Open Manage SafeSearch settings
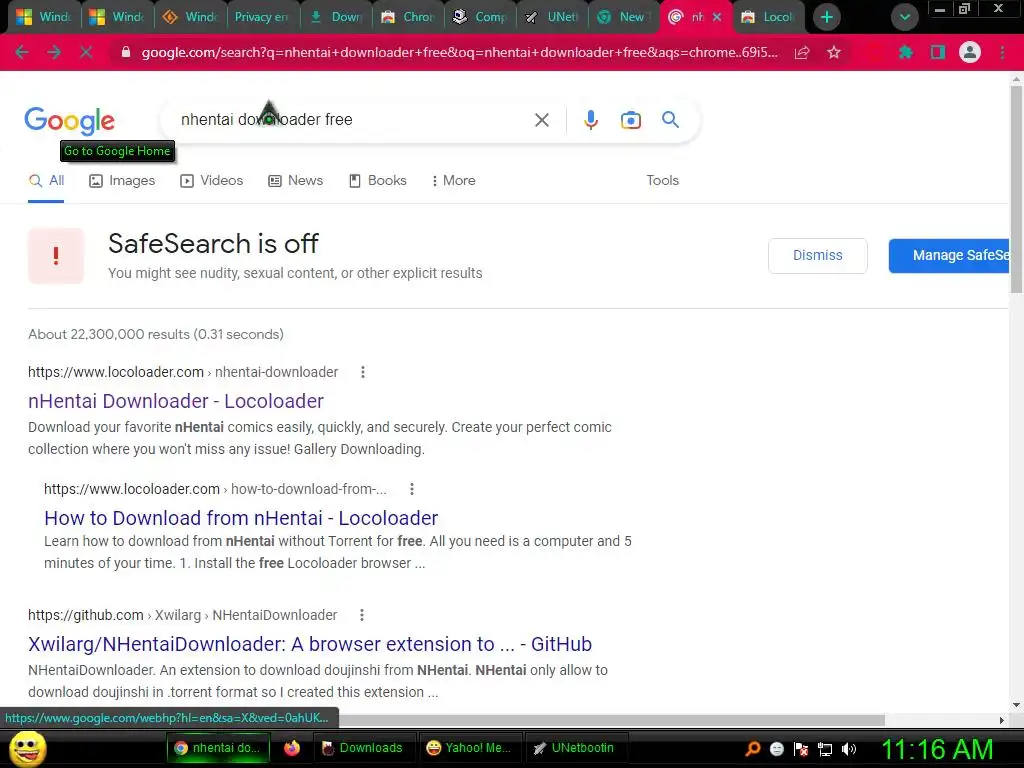The height and width of the screenshot is (768, 1024). tap(949, 255)
